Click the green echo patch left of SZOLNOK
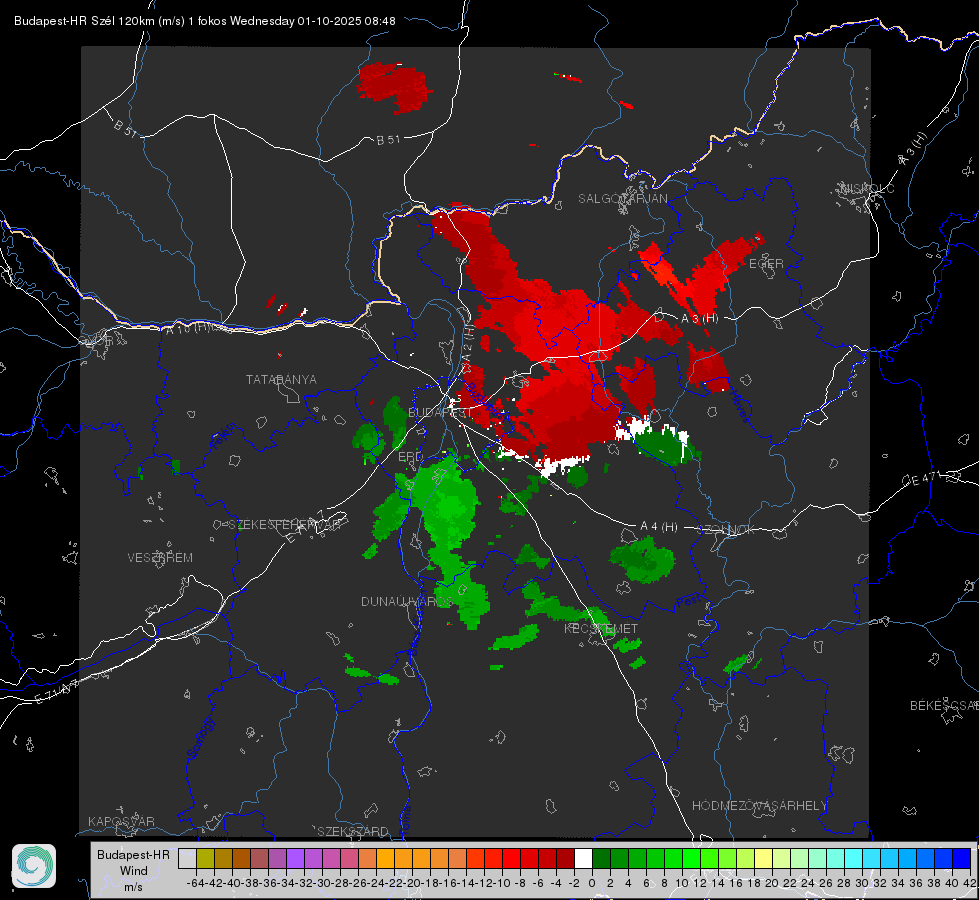979x900 pixels. (642, 559)
